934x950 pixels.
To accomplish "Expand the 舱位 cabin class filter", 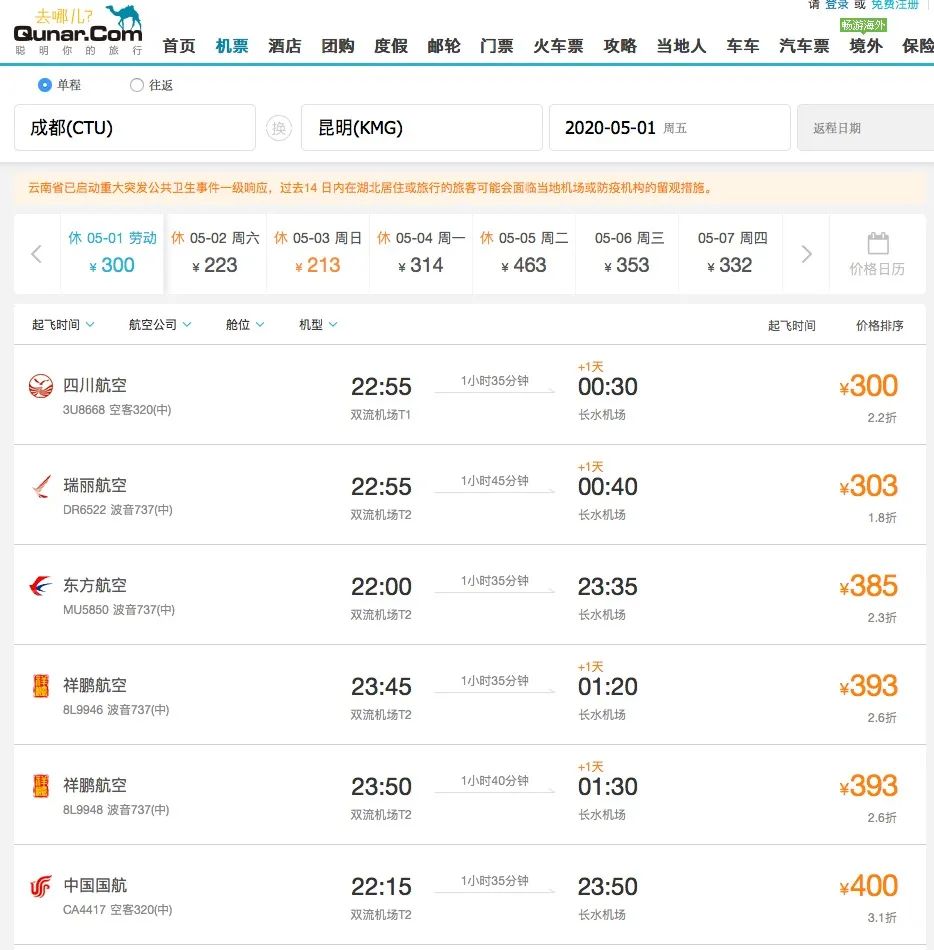I will 243,324.
